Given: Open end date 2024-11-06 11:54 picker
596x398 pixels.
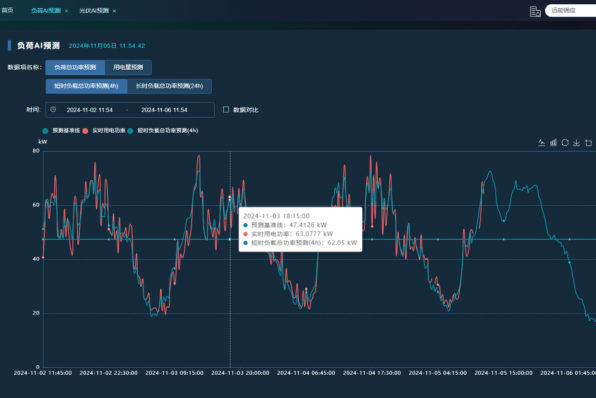Looking at the screenshot, I should pos(164,110).
